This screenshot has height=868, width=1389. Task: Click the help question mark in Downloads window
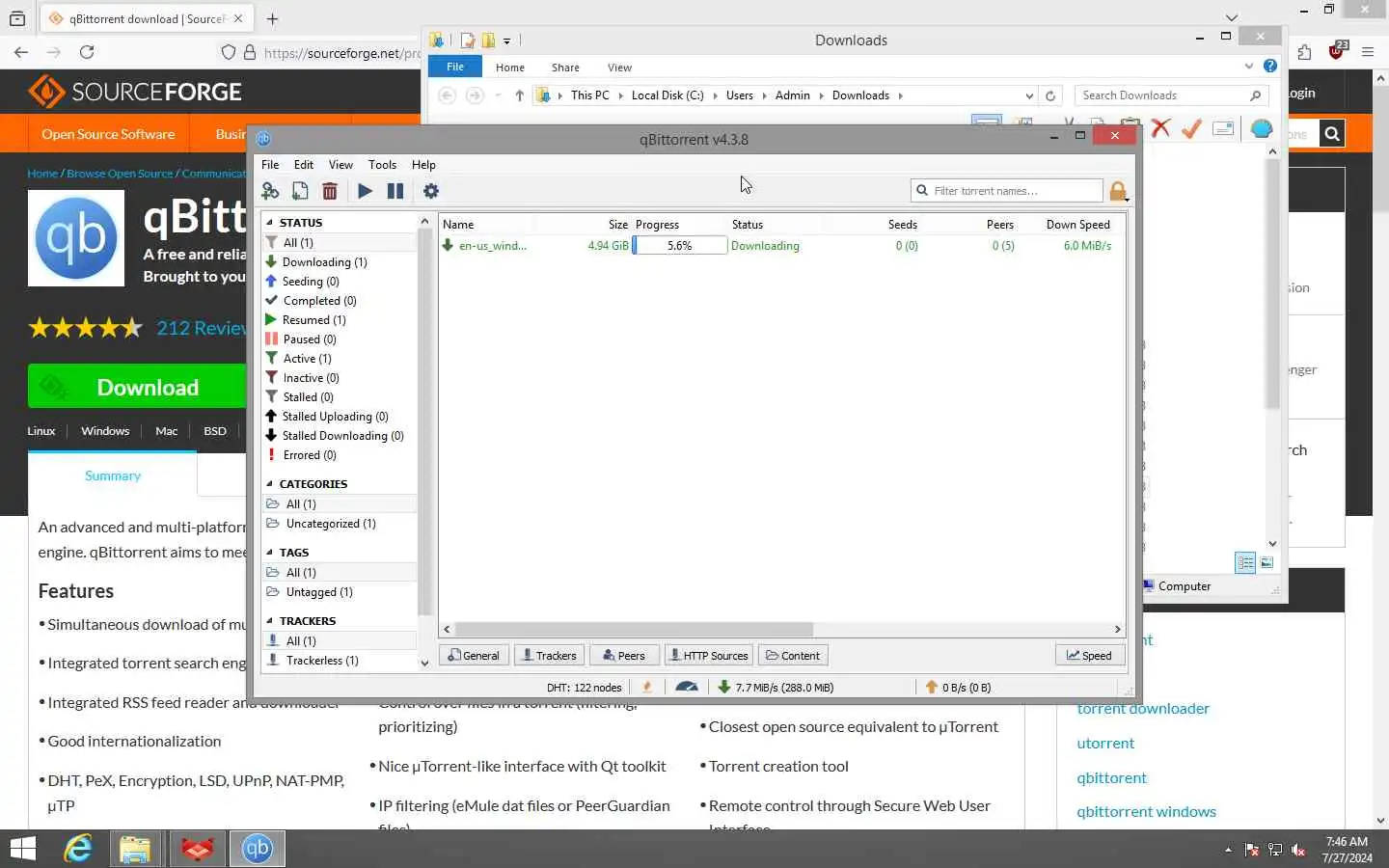(1270, 66)
